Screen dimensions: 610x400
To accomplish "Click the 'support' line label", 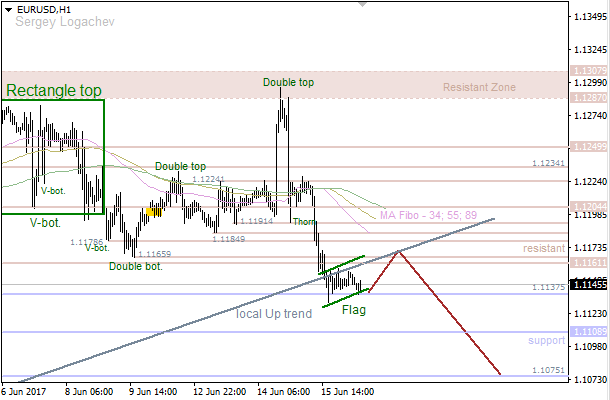I will [547, 341].
